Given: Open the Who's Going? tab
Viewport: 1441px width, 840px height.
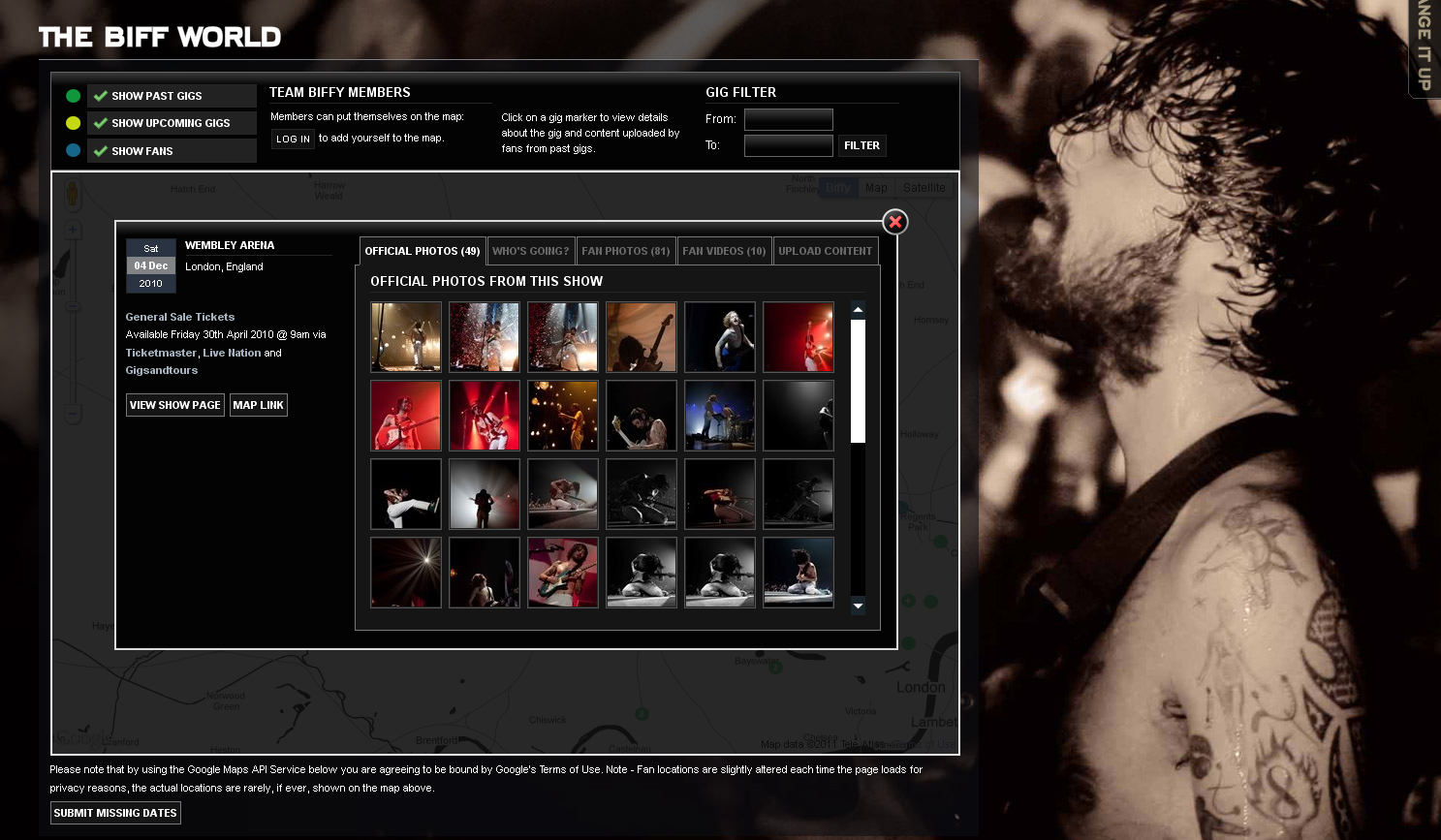Looking at the screenshot, I should [531, 251].
